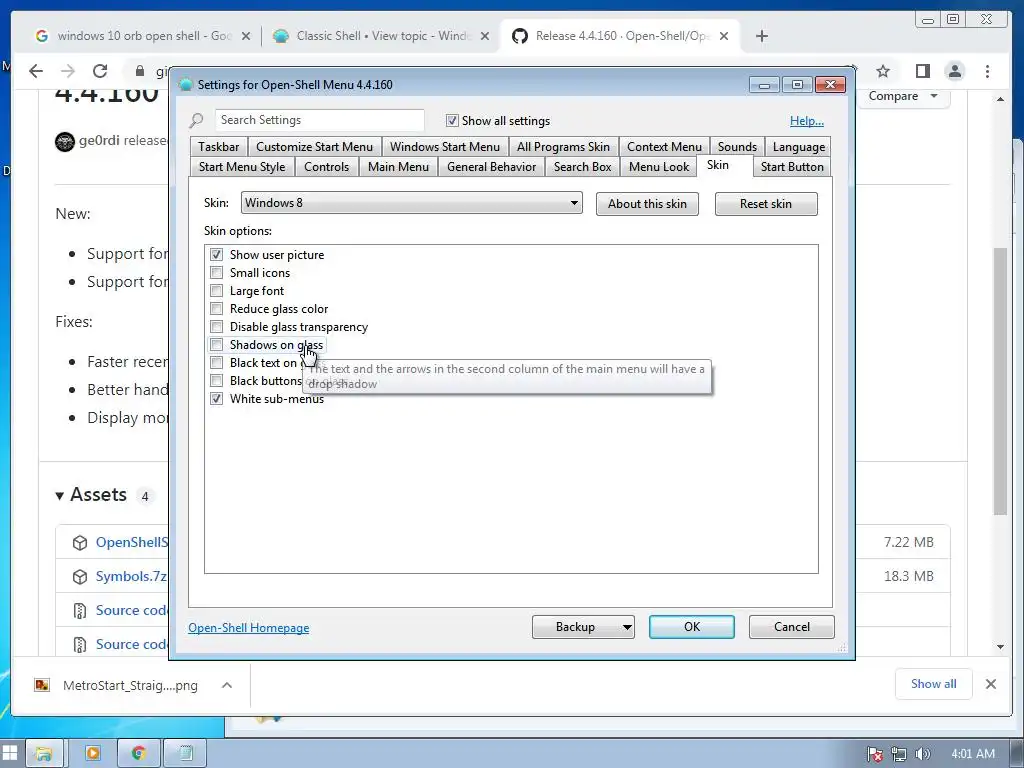The image size is (1024, 768).
Task: Toggle the Show all settings checkbox
Action: click(452, 120)
